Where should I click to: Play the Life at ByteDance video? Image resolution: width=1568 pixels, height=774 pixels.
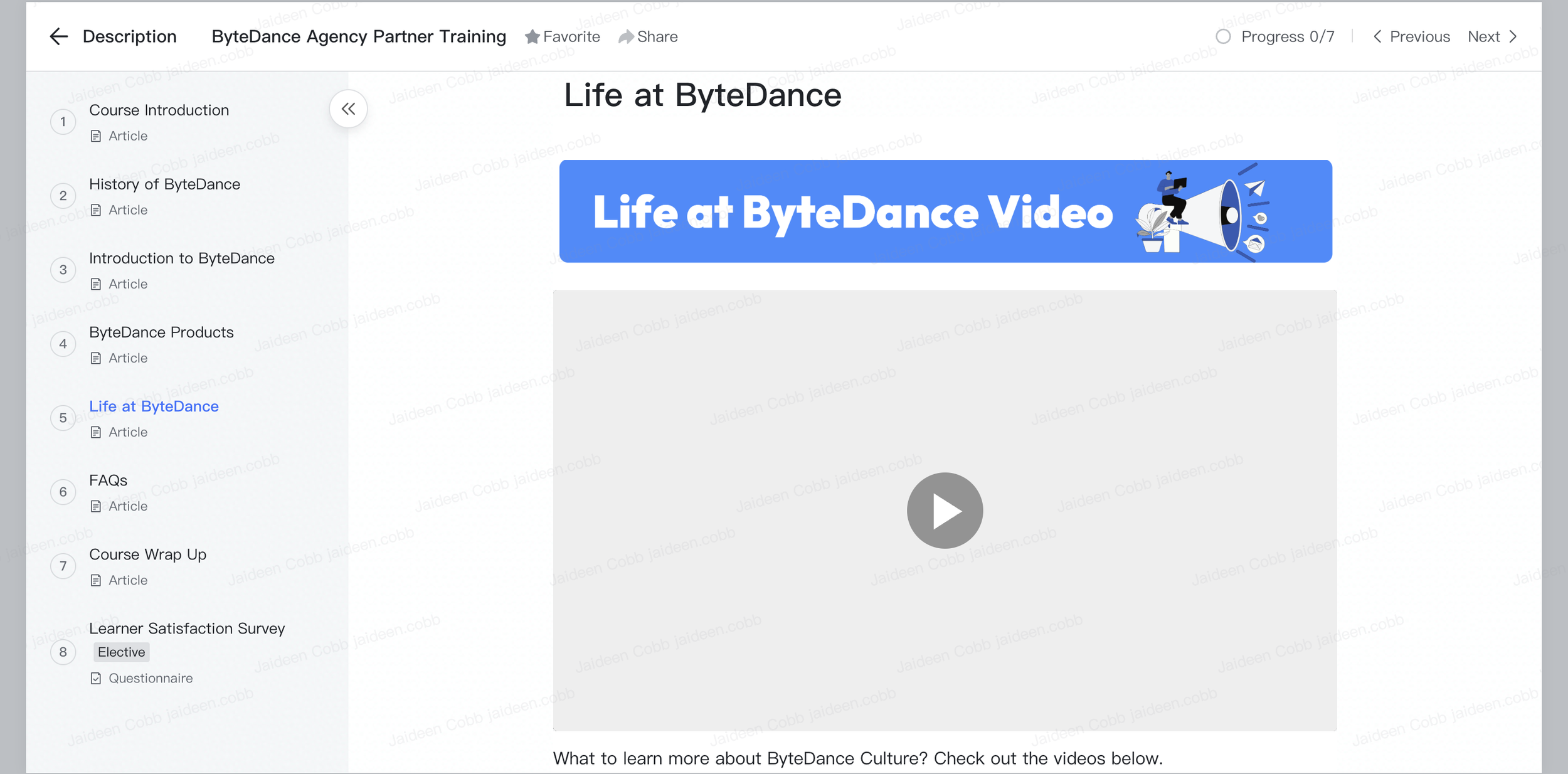pos(944,510)
